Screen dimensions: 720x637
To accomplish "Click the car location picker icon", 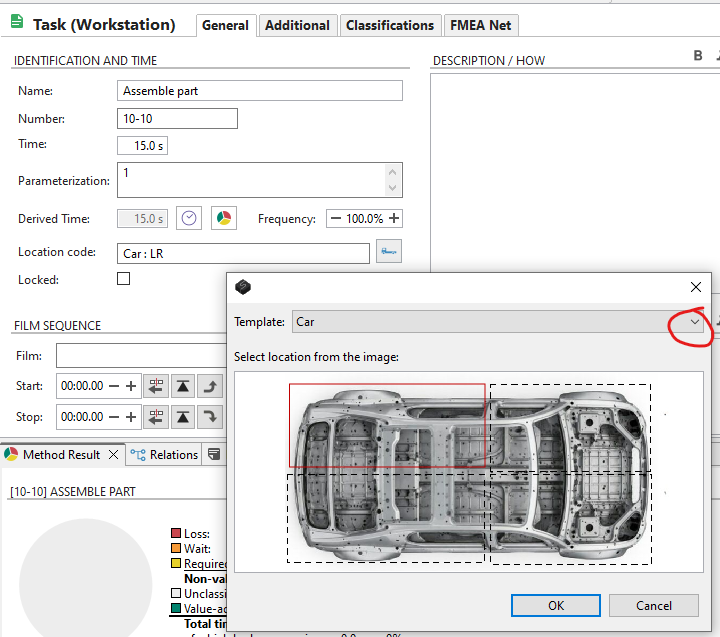I will 389,253.
